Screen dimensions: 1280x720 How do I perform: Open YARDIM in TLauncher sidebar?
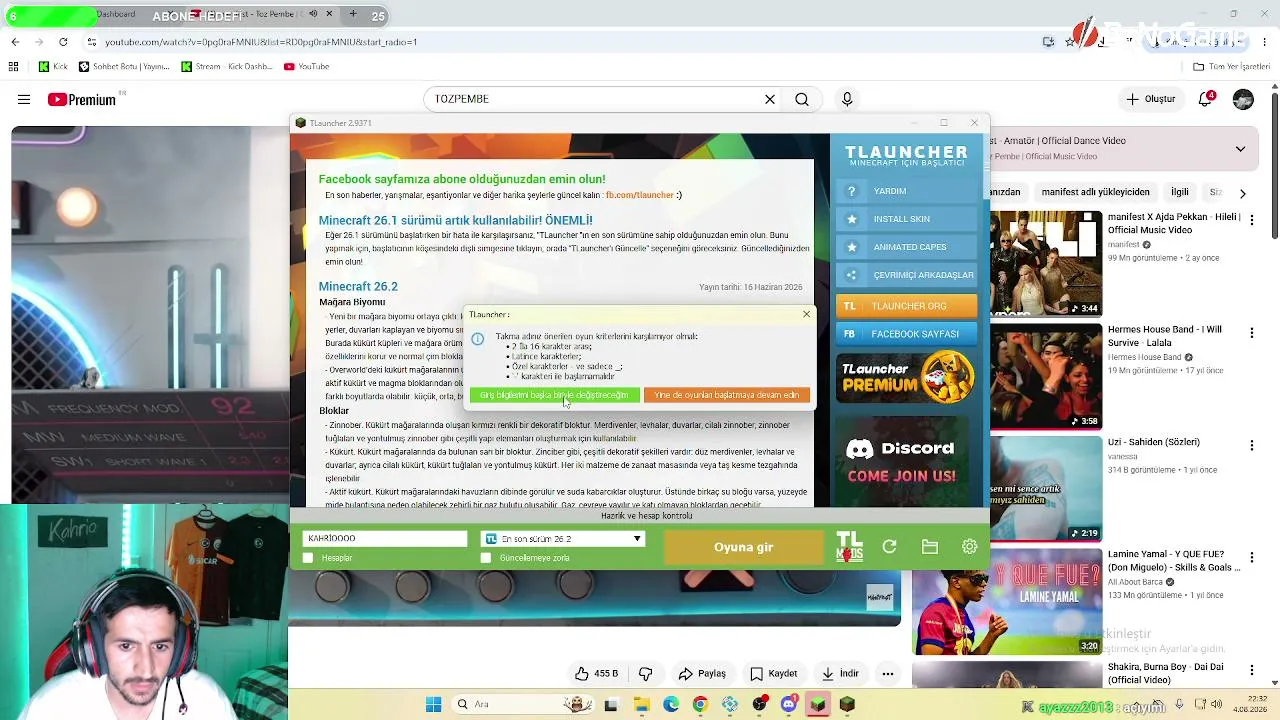pos(905,191)
